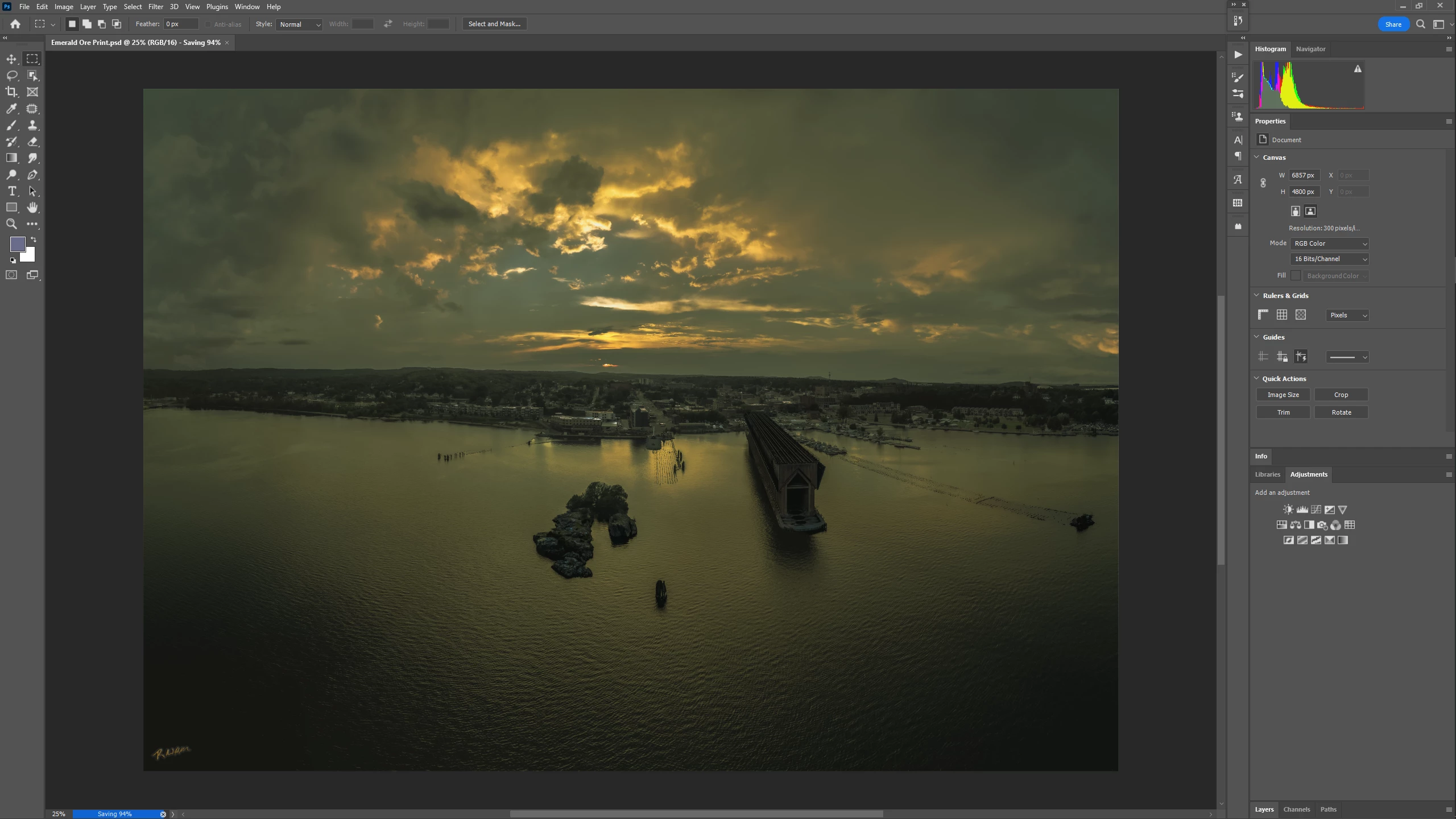The image size is (1456, 819).
Task: Select the Hand tool
Action: tap(32, 208)
